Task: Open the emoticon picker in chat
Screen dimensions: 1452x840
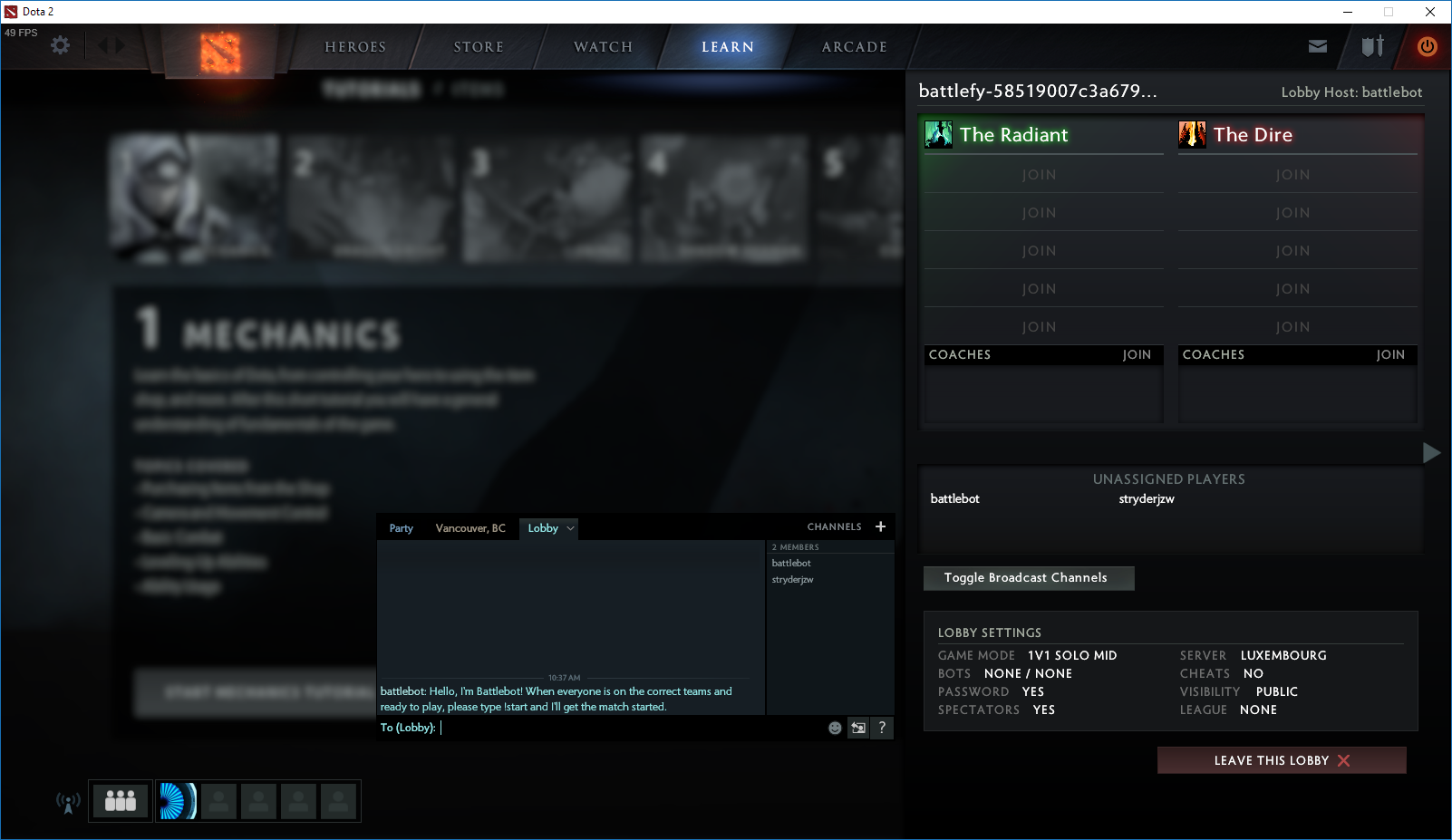Action: click(x=835, y=728)
